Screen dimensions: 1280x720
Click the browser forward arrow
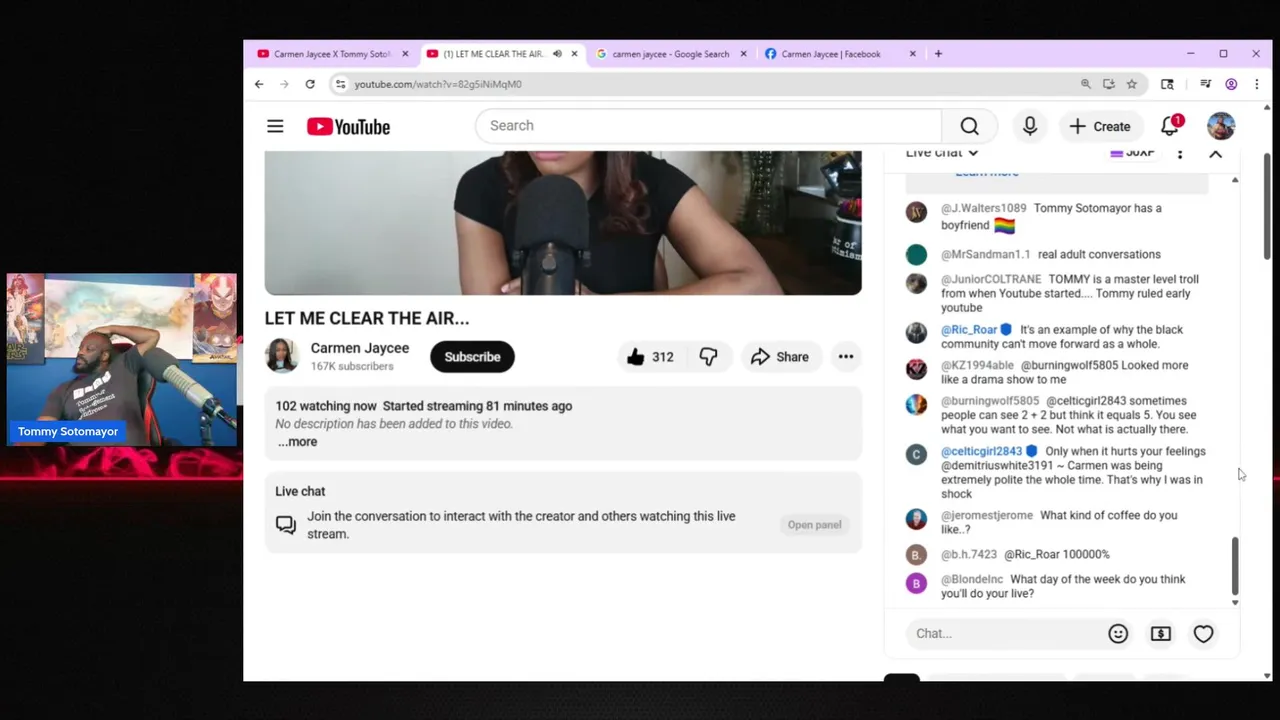click(284, 84)
